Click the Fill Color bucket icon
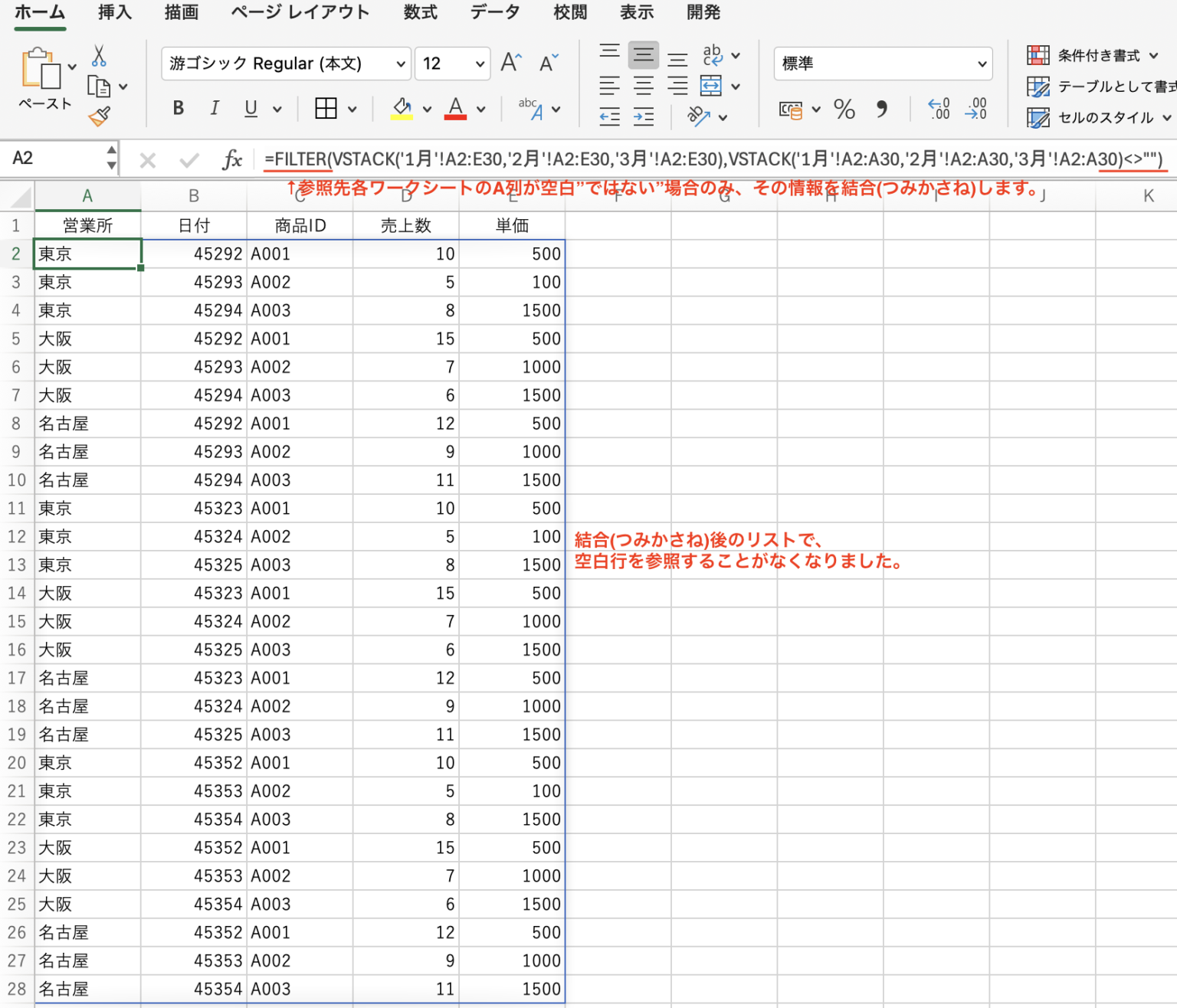1177x1008 pixels. 402,109
